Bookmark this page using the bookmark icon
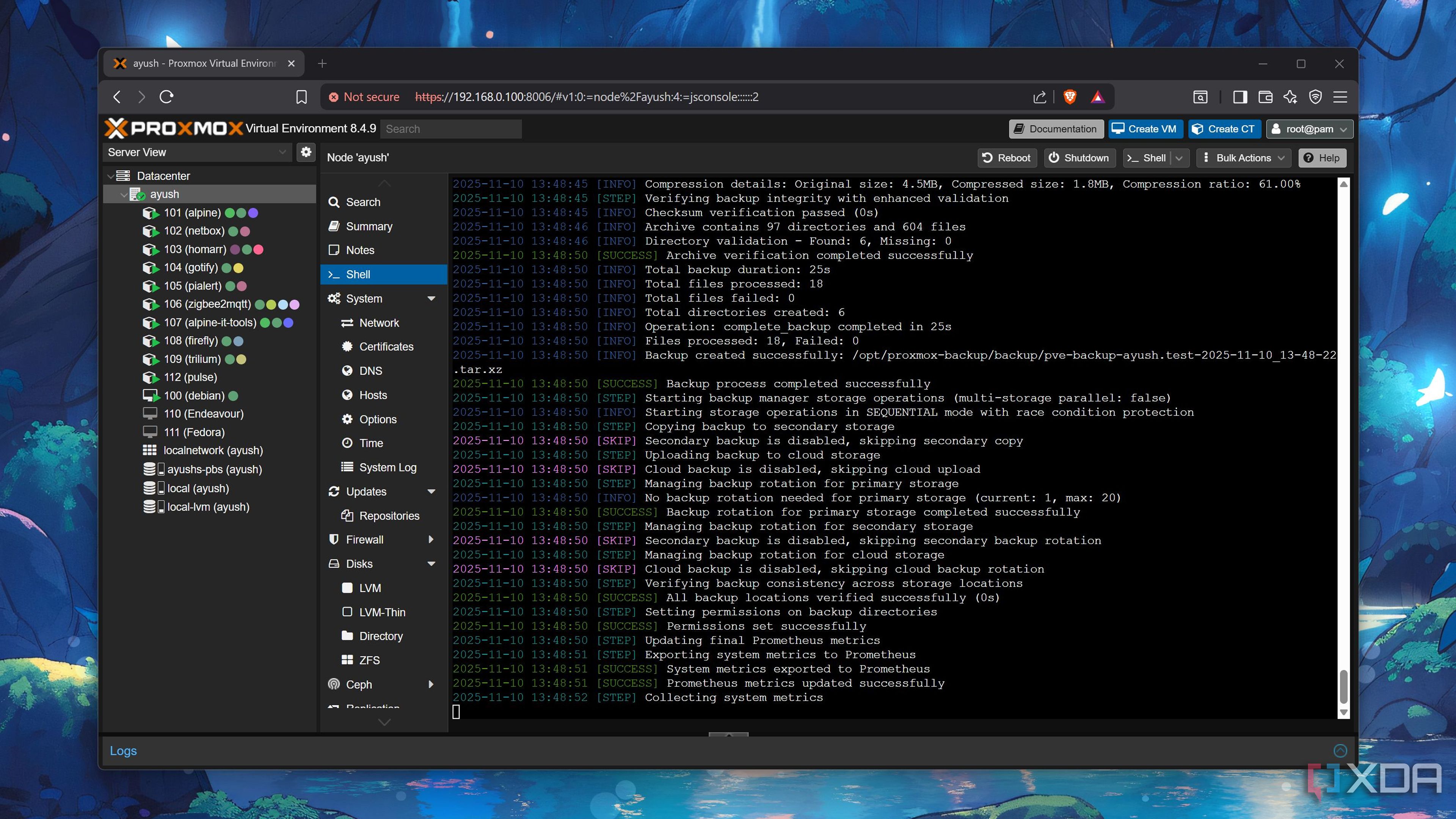The width and height of the screenshot is (1456, 819). tap(301, 97)
